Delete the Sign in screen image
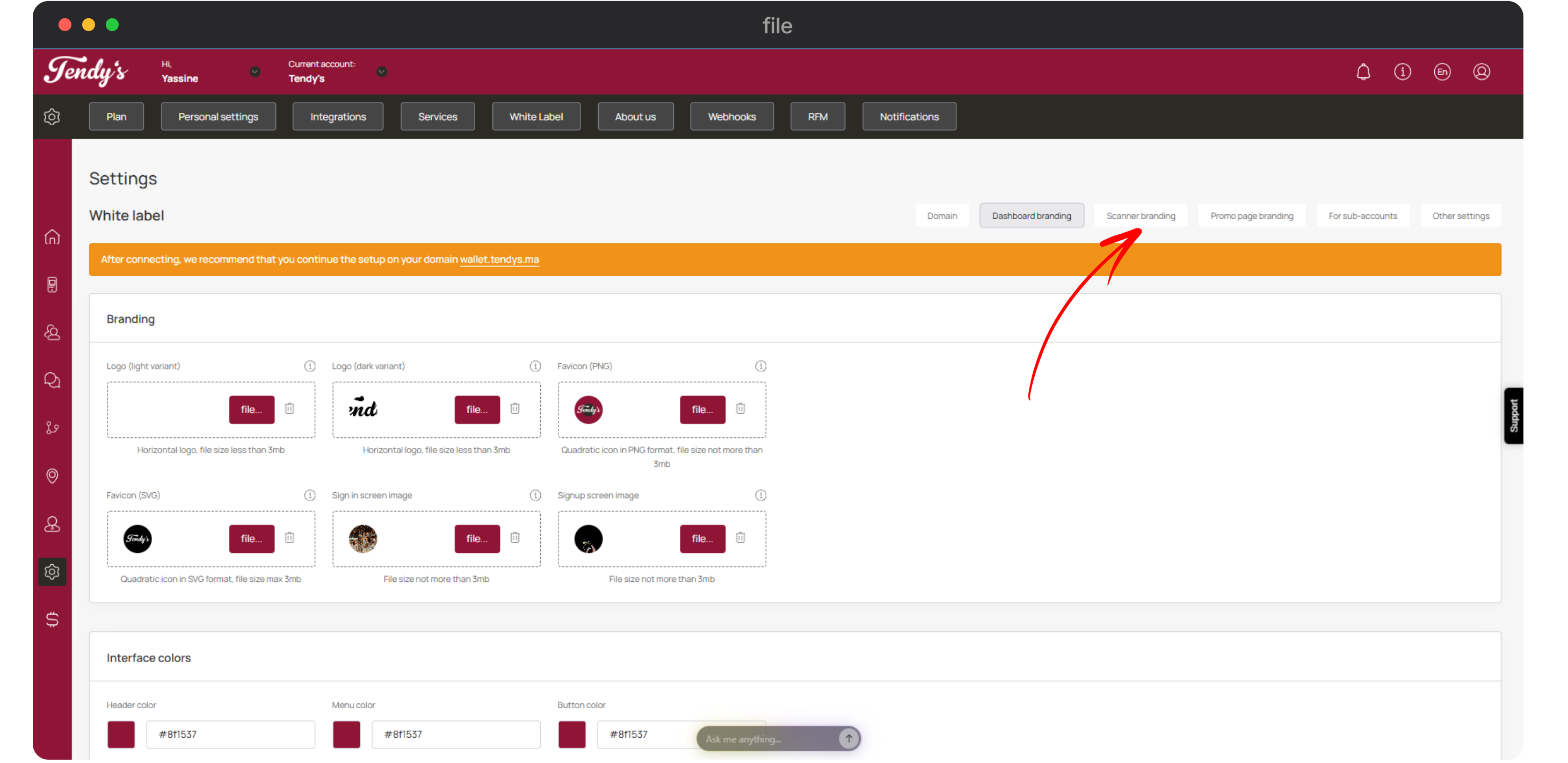This screenshot has height=763, width=1568. coord(515,538)
